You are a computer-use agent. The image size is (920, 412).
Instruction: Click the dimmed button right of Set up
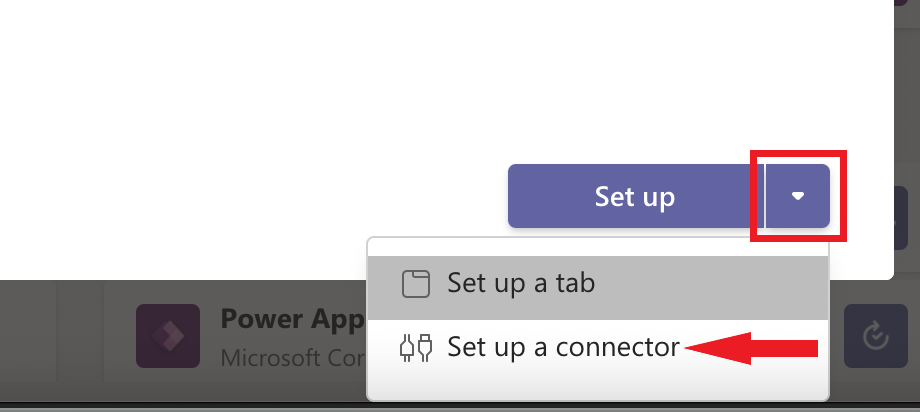906,216
